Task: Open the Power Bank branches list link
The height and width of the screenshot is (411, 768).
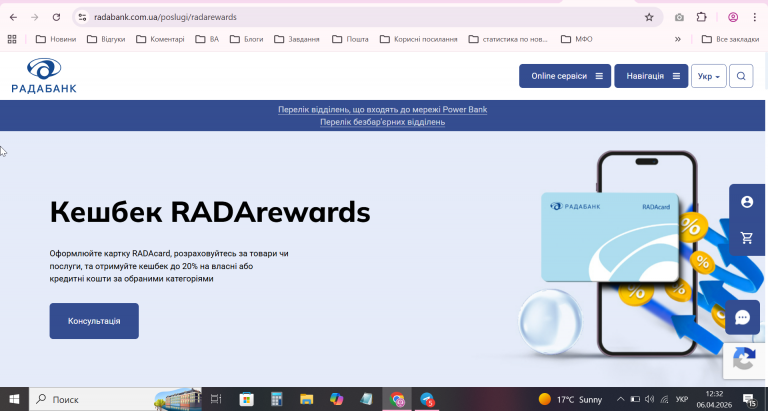Action: [383, 109]
